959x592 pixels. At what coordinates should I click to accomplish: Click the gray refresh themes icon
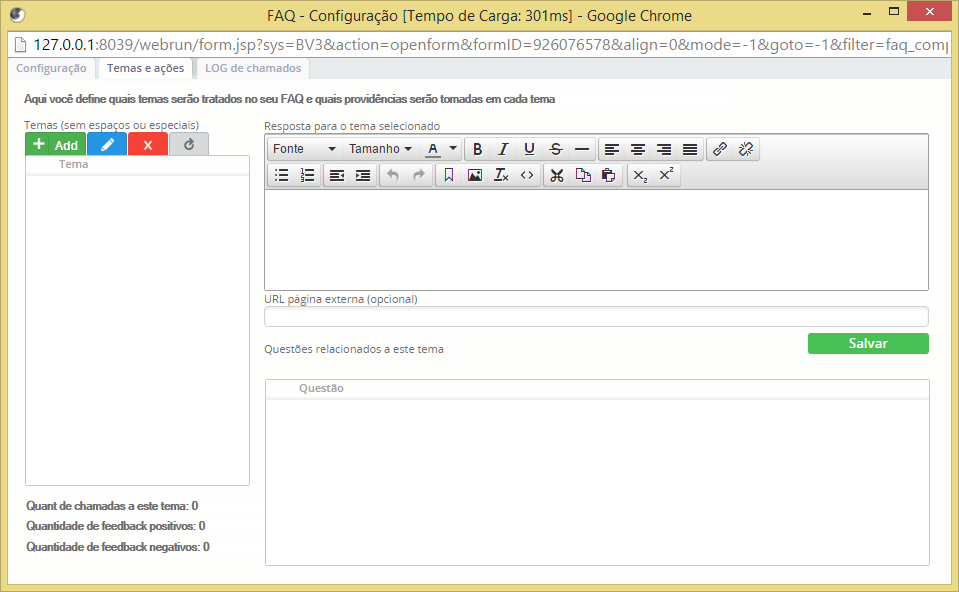pos(189,144)
